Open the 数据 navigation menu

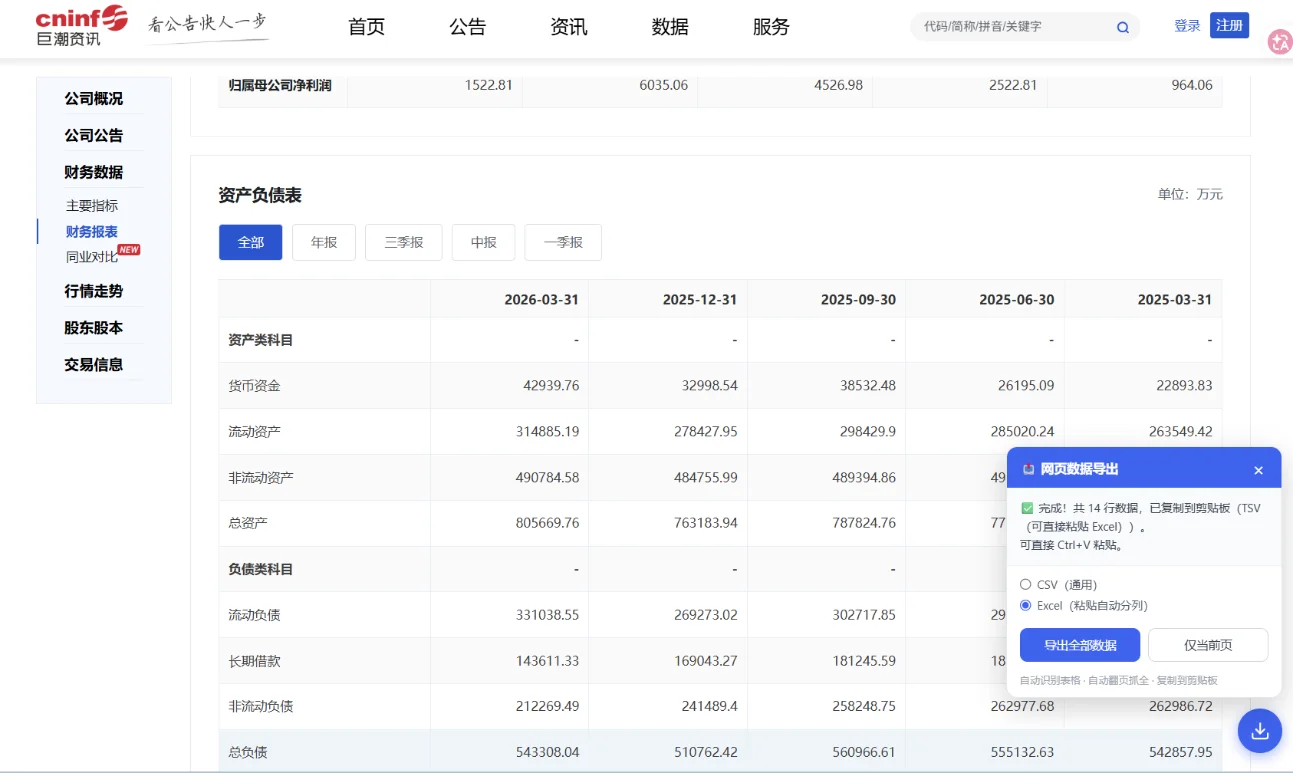click(x=669, y=27)
